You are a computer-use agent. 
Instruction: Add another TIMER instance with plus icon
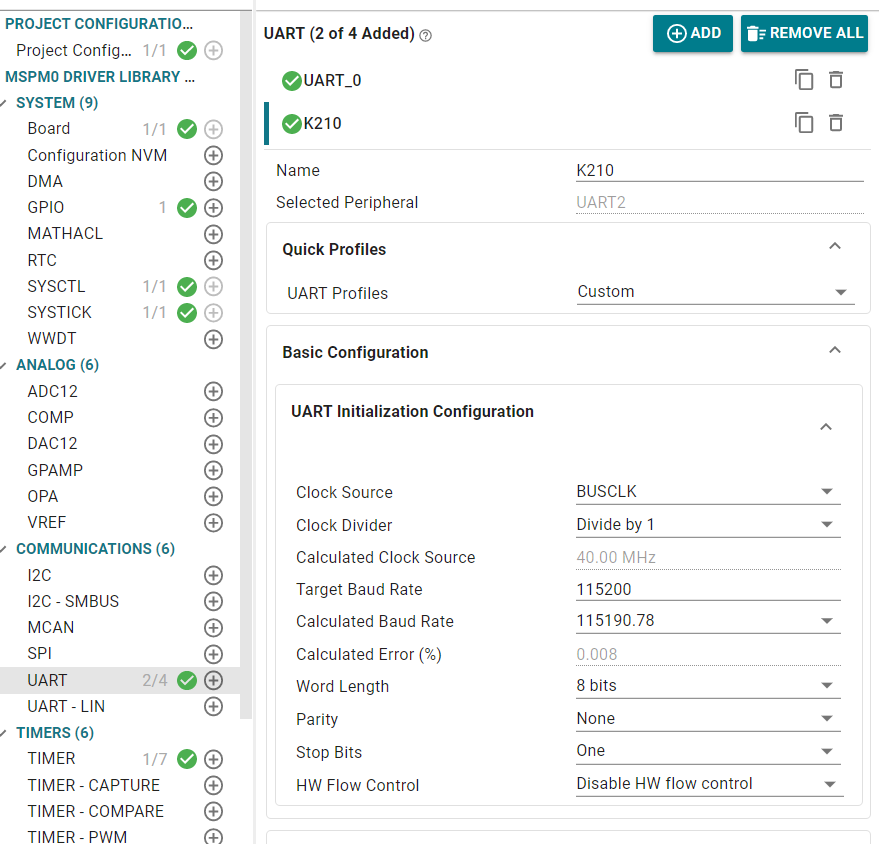pyautogui.click(x=213, y=759)
